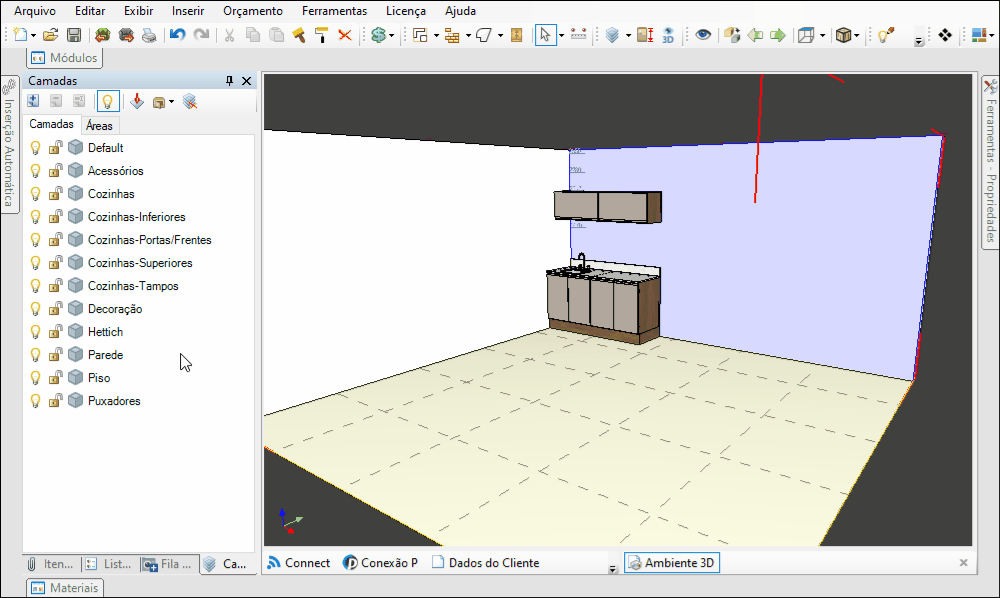This screenshot has width=1000, height=598.
Task: Click the layers stack icon in main toolbar
Action: [612, 34]
